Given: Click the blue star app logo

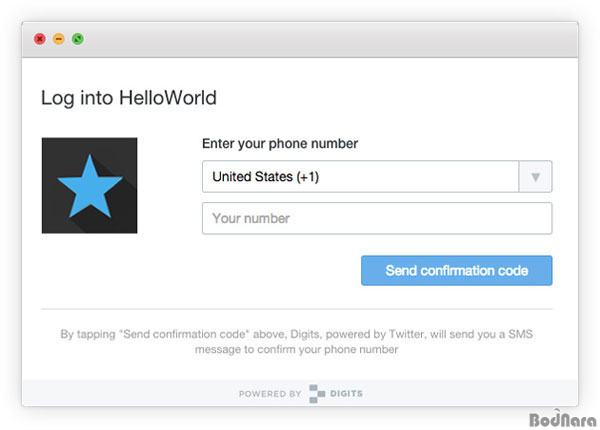Looking at the screenshot, I should tap(90, 186).
